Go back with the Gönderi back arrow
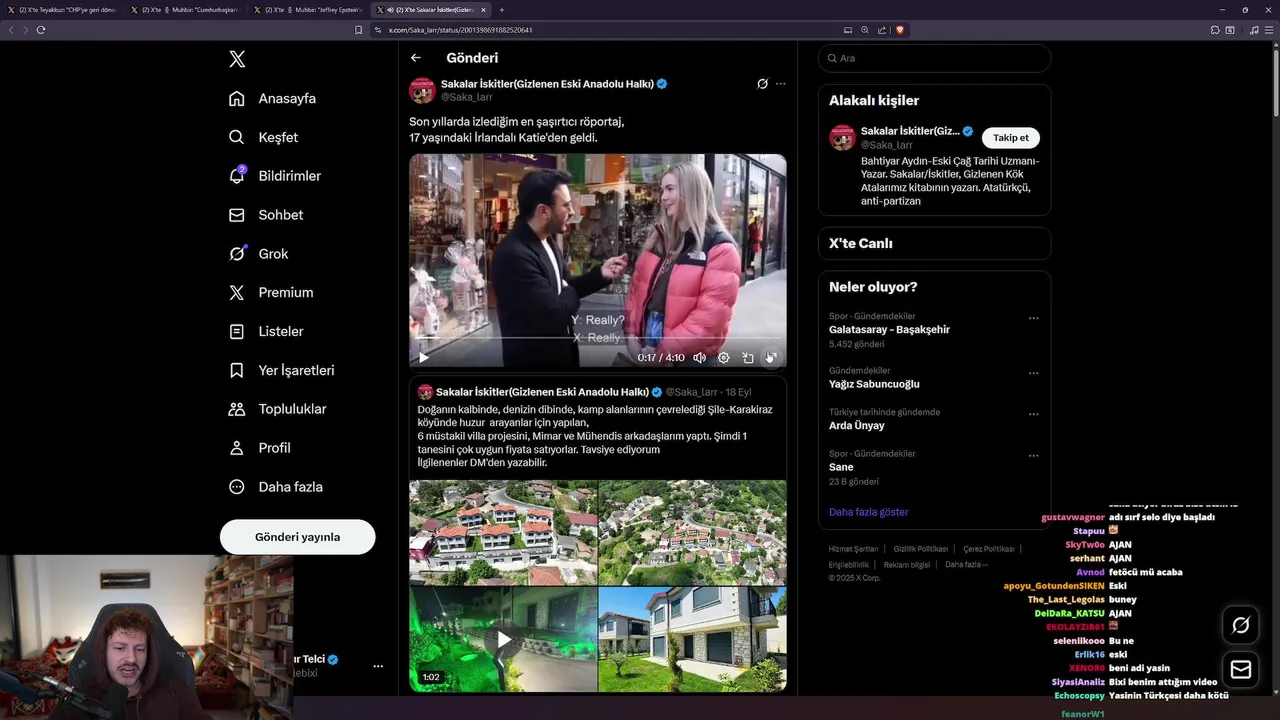 coord(416,58)
